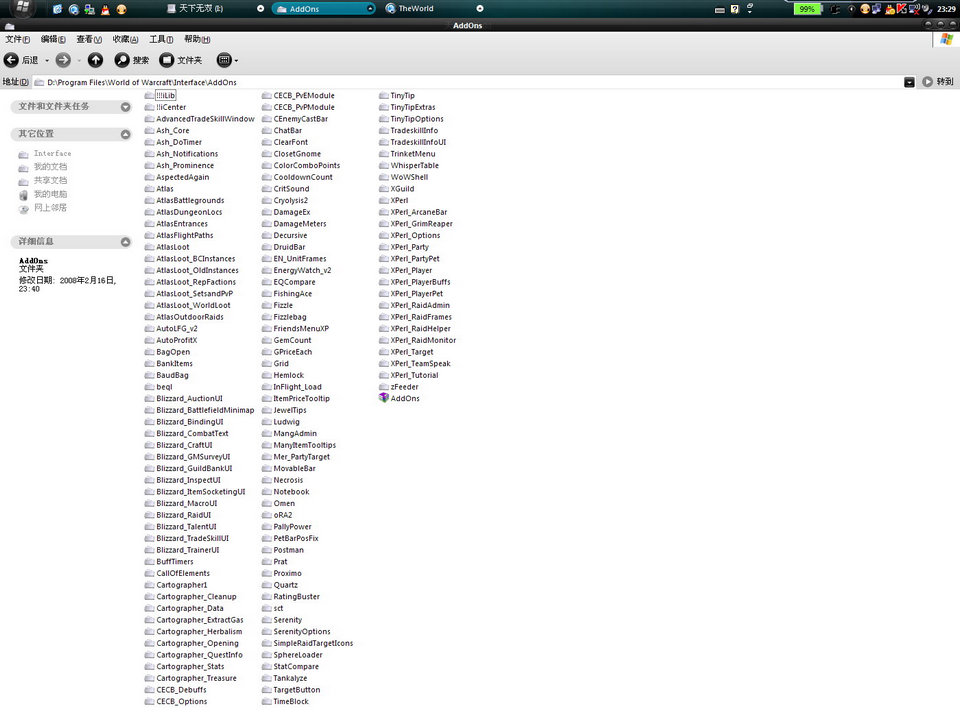Image resolution: width=960 pixels, height=720 pixels.
Task: Click the Forward arrow toolbar button
Action: click(x=63, y=60)
